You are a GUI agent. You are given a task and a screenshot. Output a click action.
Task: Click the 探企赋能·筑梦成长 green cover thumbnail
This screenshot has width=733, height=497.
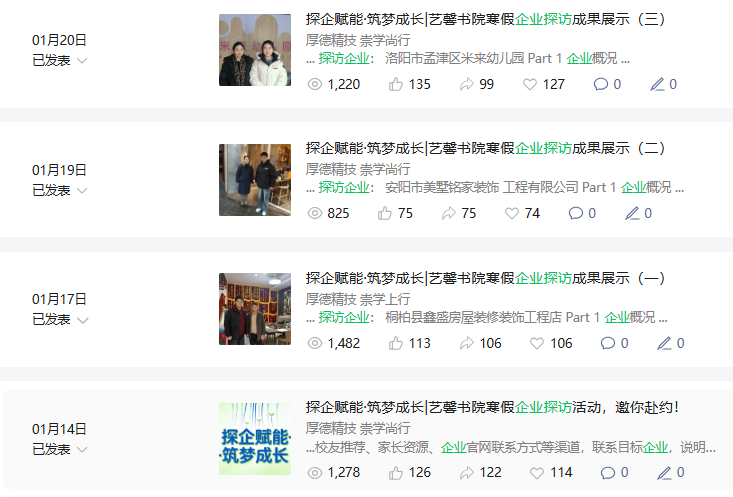pos(255,439)
